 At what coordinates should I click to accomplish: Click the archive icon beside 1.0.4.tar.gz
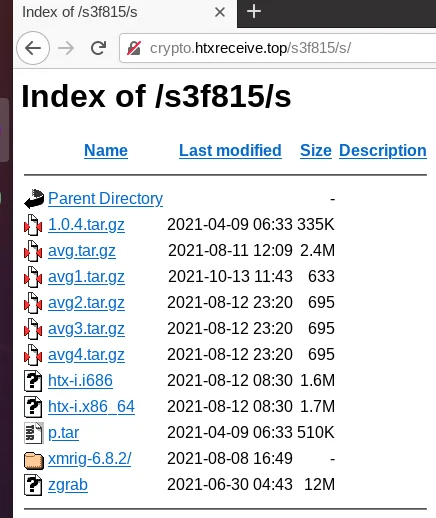[x=33, y=225]
